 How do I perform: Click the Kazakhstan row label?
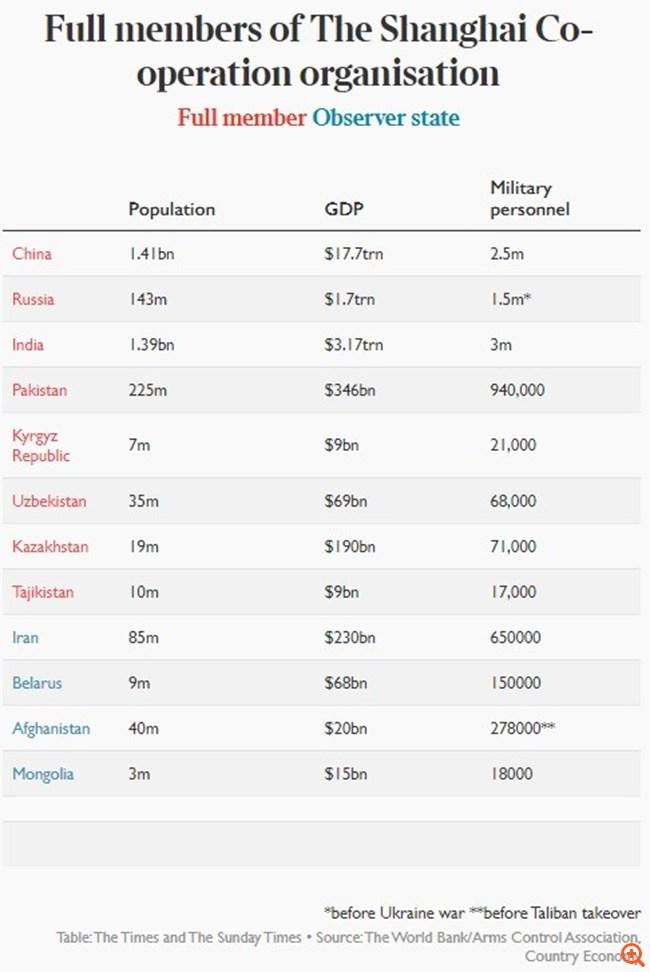point(50,546)
